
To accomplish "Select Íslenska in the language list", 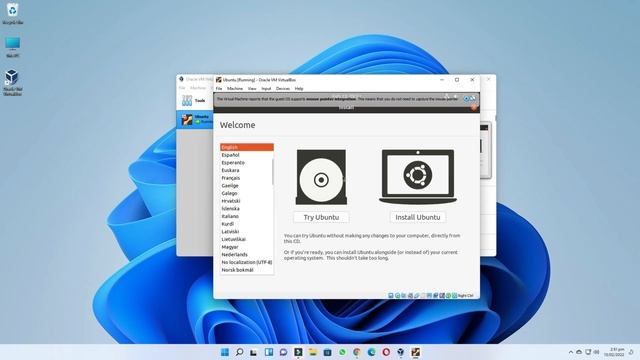I will pos(247,209).
